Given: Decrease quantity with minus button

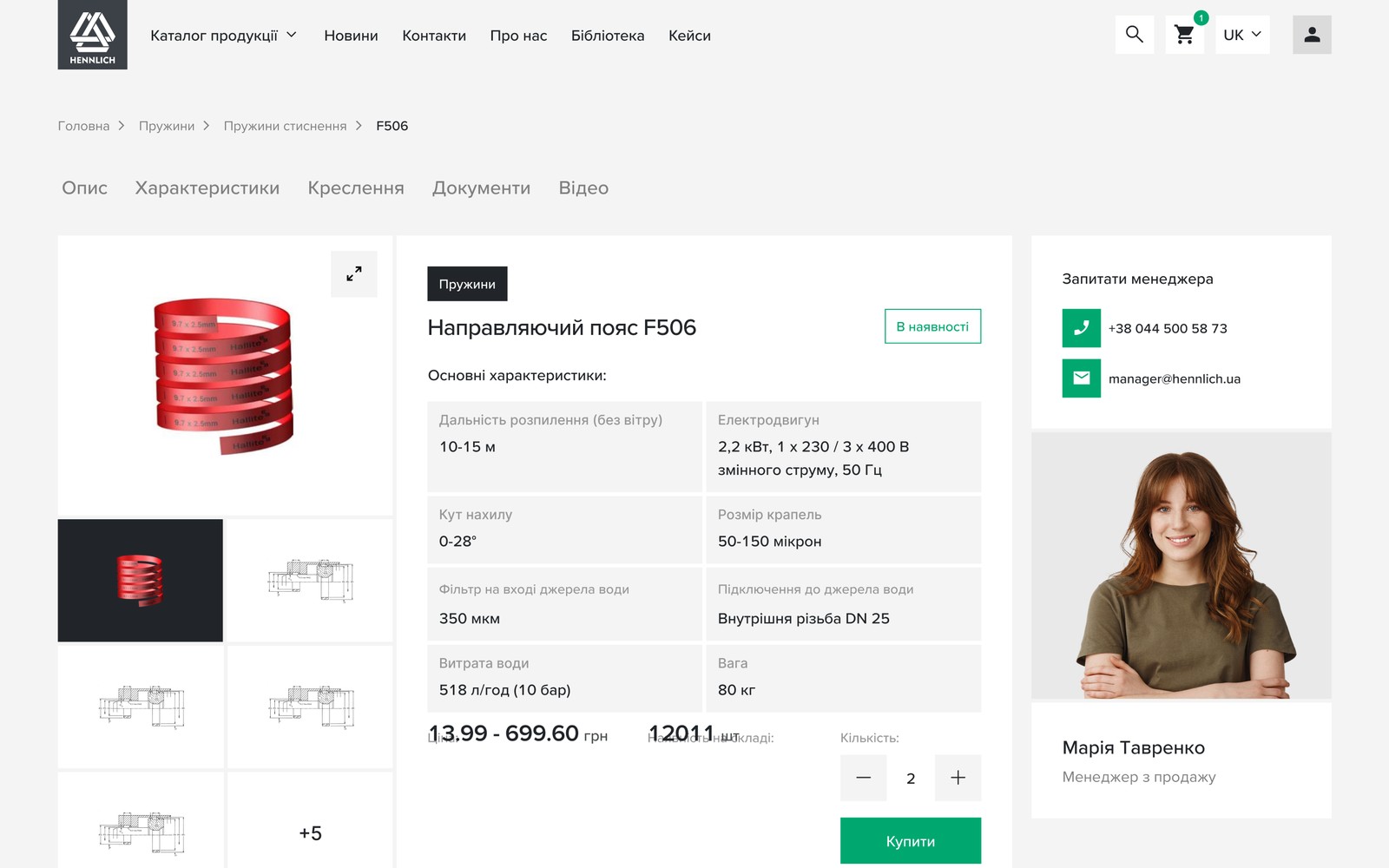Looking at the screenshot, I should tap(863, 778).
